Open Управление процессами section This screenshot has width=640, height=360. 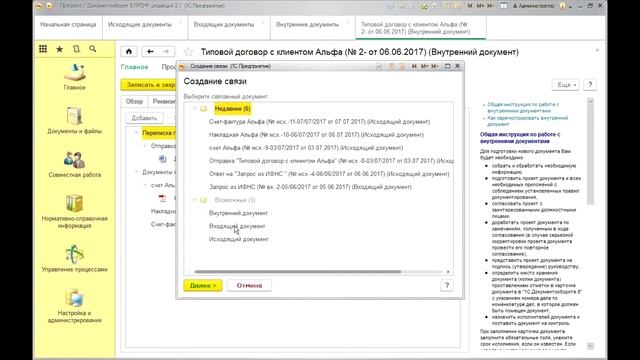click(x=75, y=258)
